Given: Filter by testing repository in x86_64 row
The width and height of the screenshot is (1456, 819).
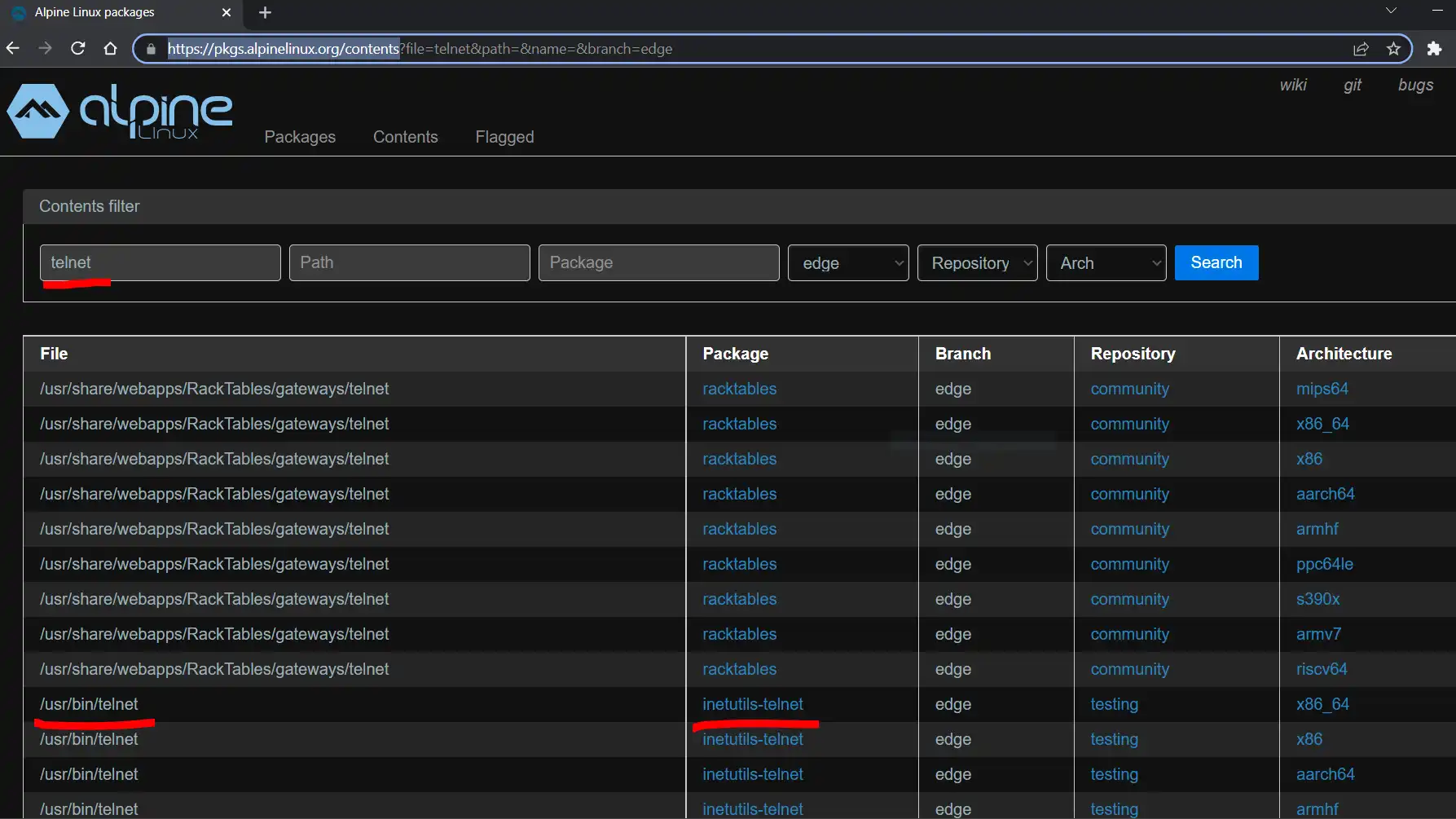Looking at the screenshot, I should pos(1115,704).
